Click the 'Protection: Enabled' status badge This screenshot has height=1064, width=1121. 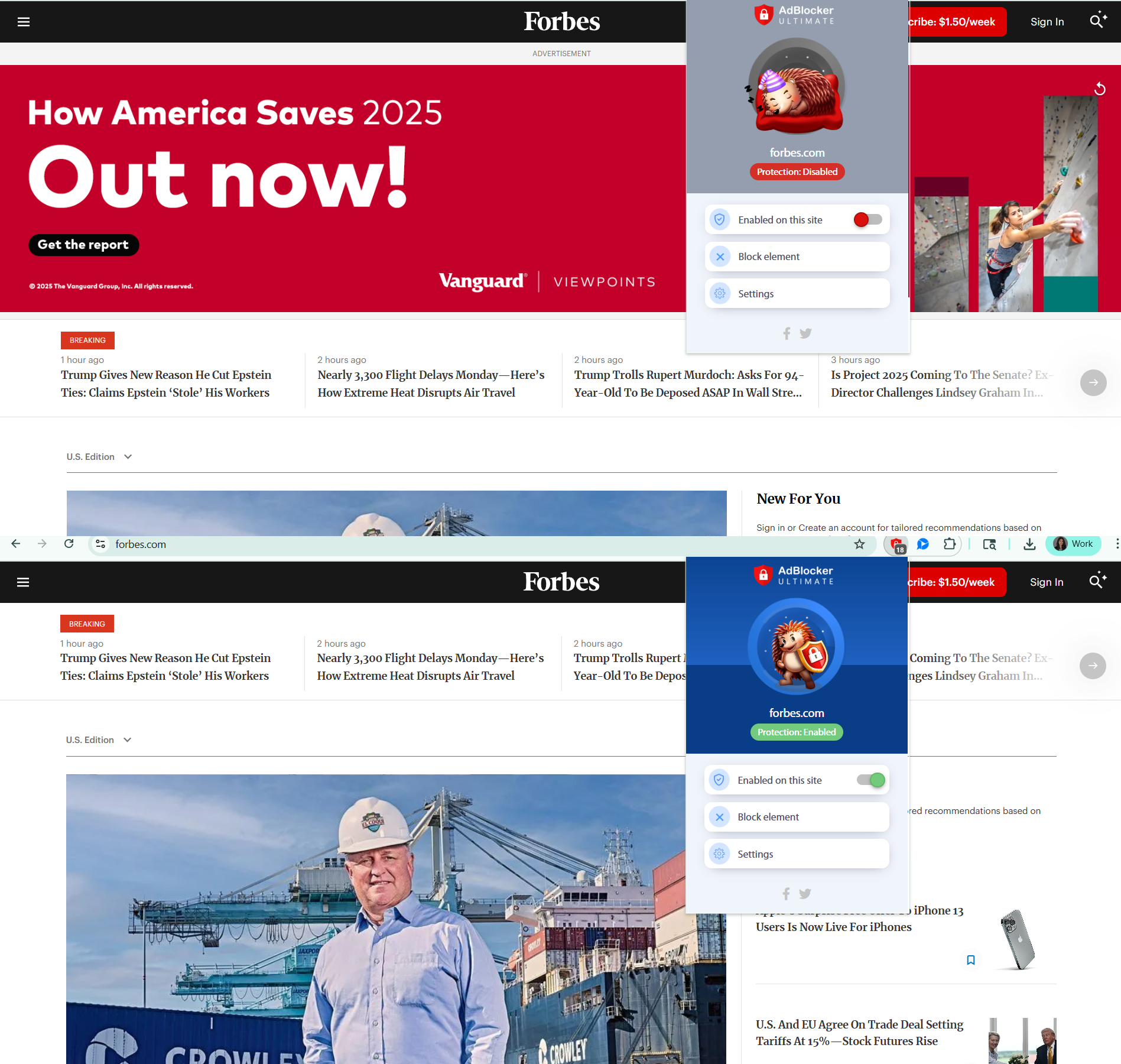797,732
